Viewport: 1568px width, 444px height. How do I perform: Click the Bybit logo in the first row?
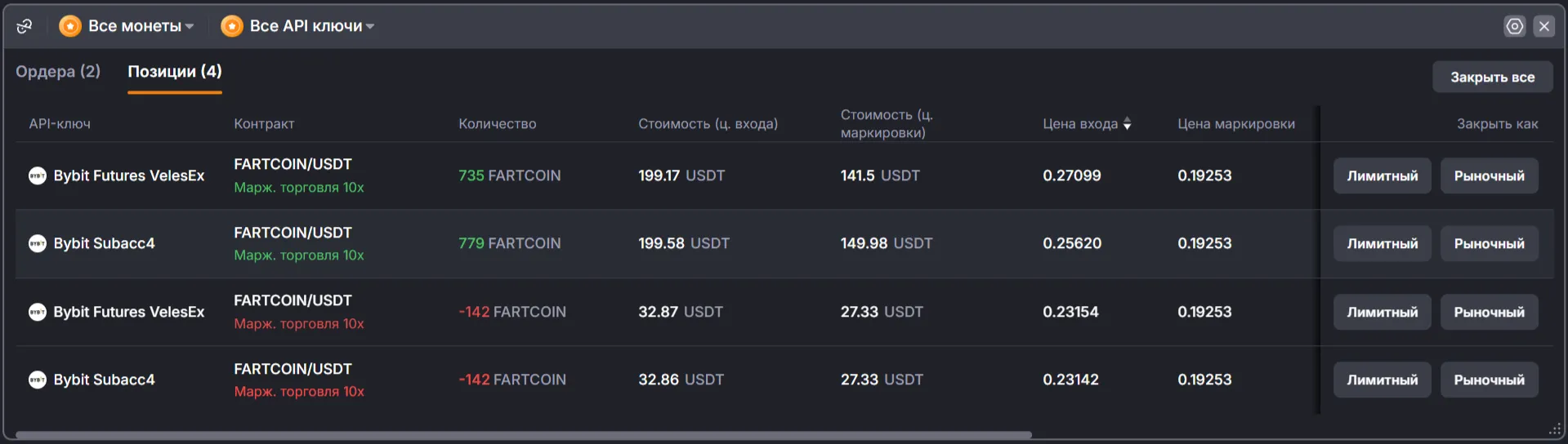pos(38,175)
